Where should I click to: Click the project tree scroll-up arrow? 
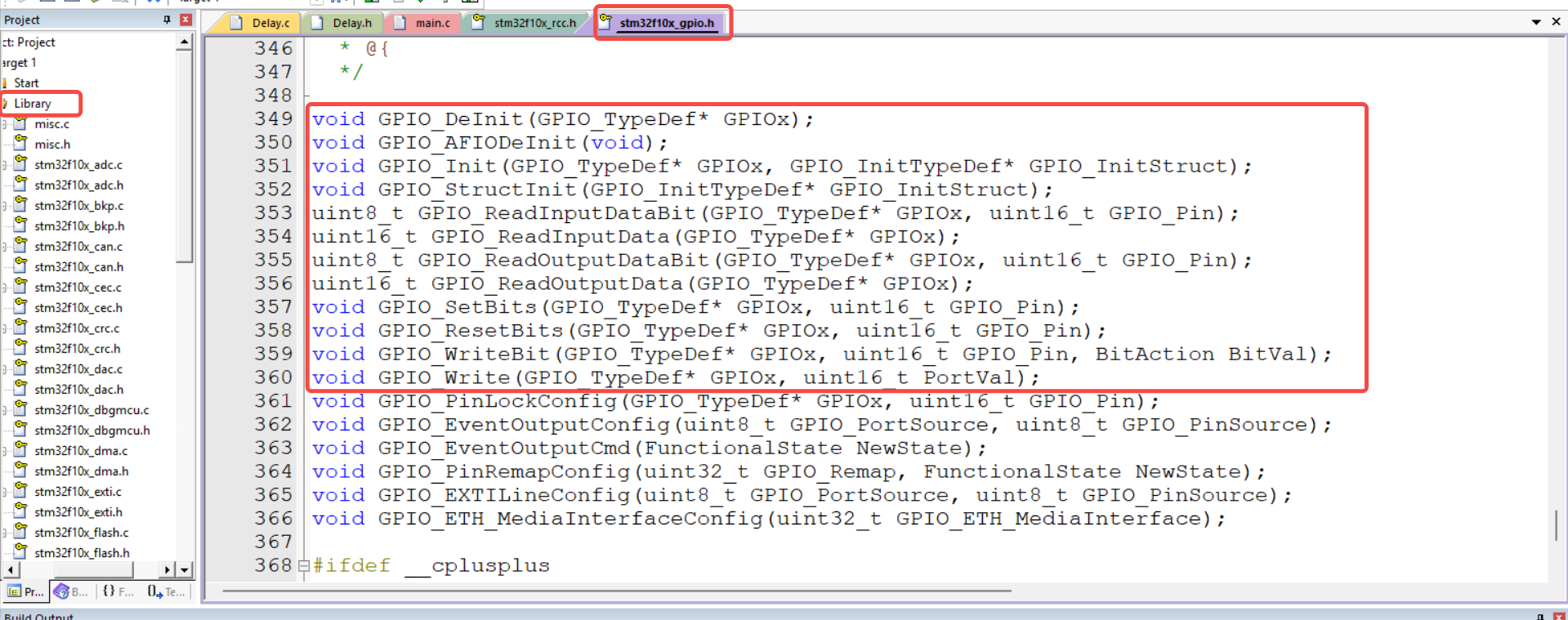(185, 42)
